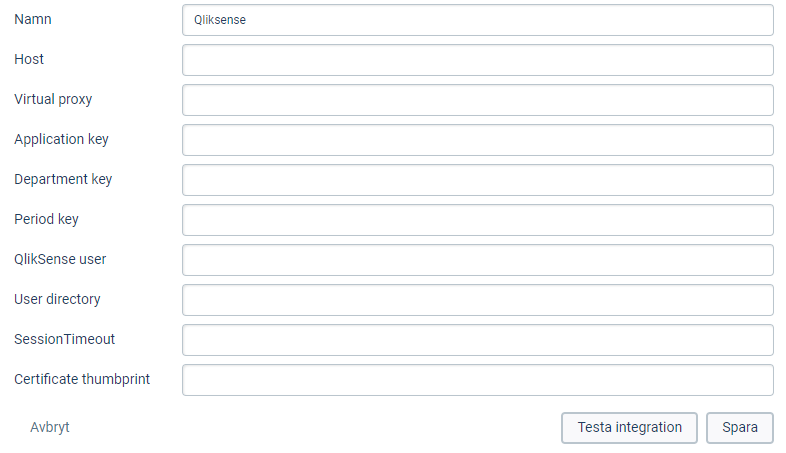Click into the Department key field
Viewport: 786px width, 453px height.
click(477, 180)
